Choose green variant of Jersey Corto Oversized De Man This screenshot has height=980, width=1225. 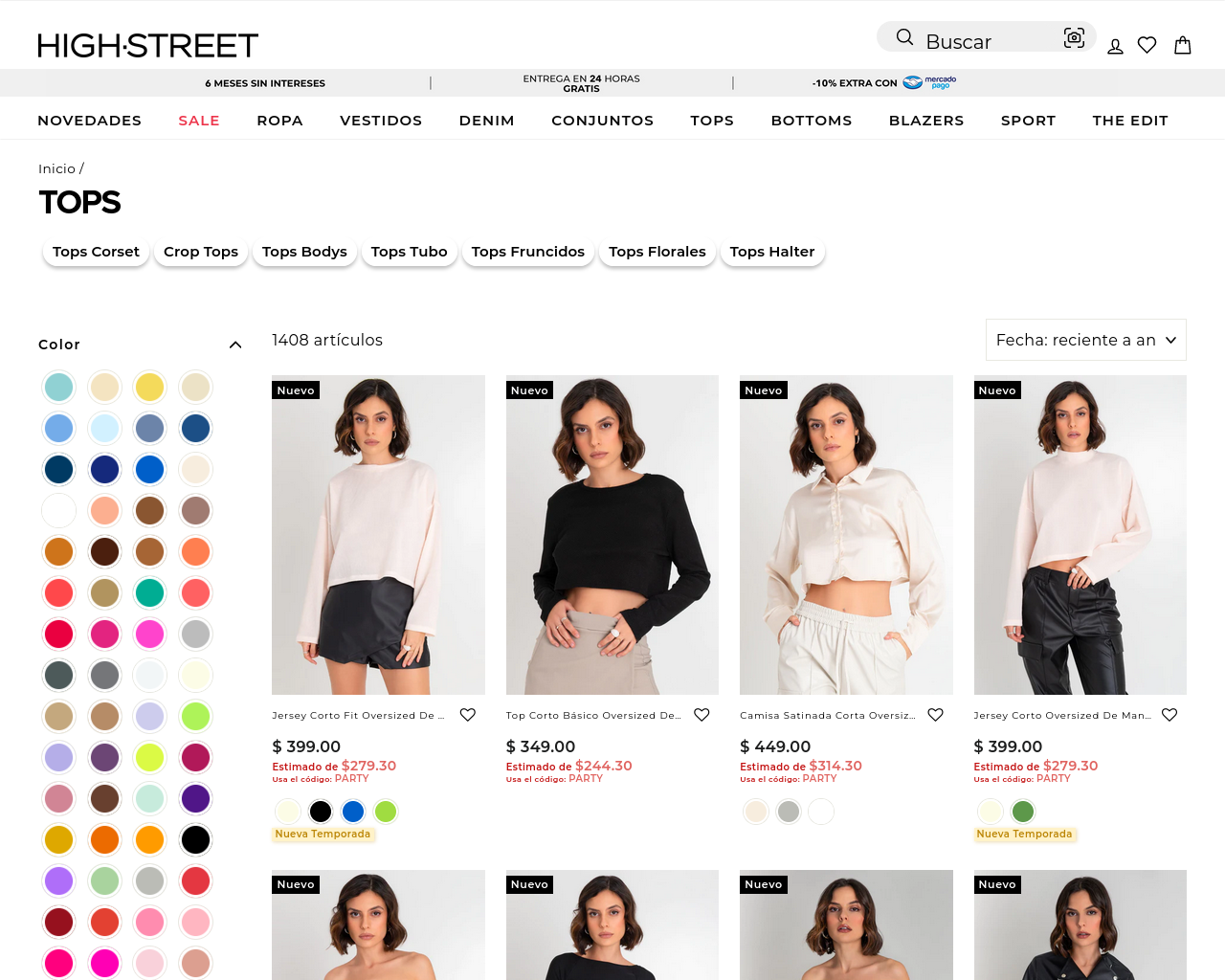click(1023, 812)
